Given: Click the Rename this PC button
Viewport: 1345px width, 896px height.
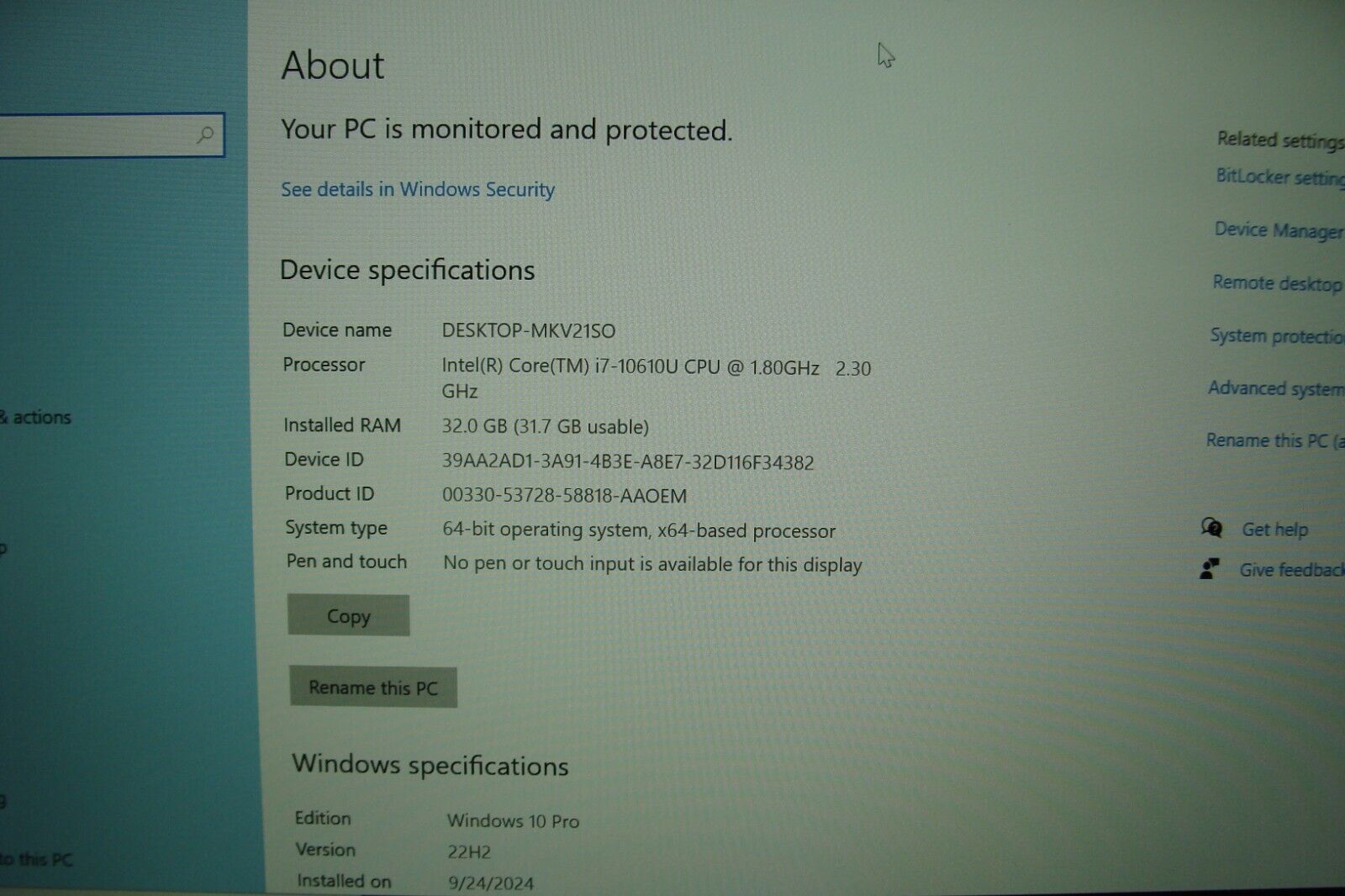Looking at the screenshot, I should tap(373, 687).
